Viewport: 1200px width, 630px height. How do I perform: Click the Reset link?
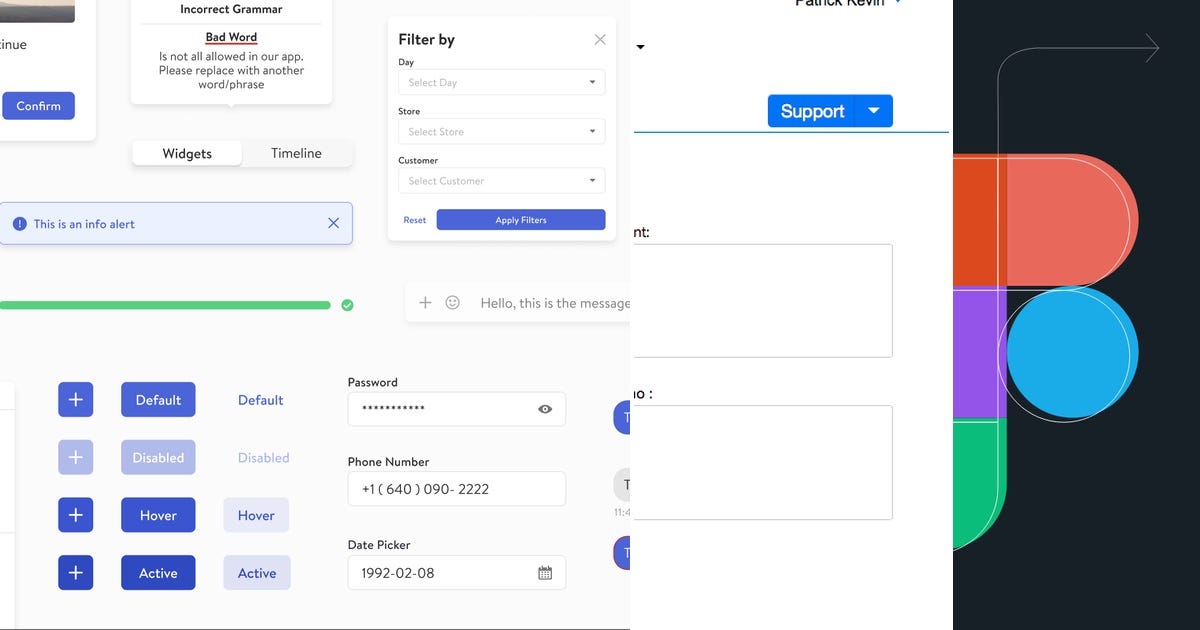415,220
